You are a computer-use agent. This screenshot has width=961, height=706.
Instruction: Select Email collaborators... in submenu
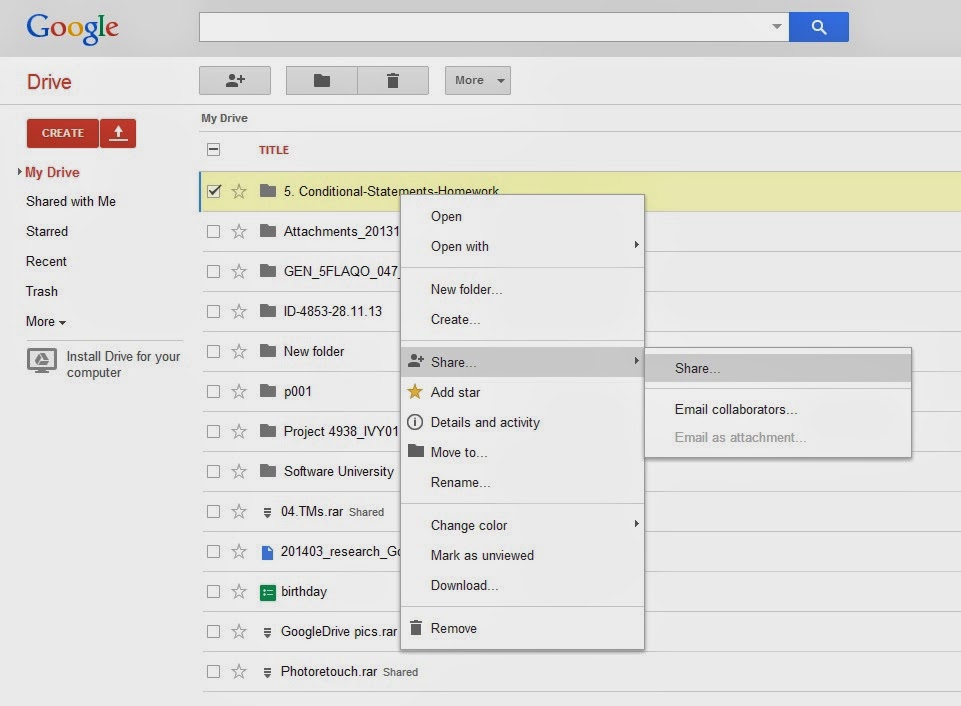778,409
